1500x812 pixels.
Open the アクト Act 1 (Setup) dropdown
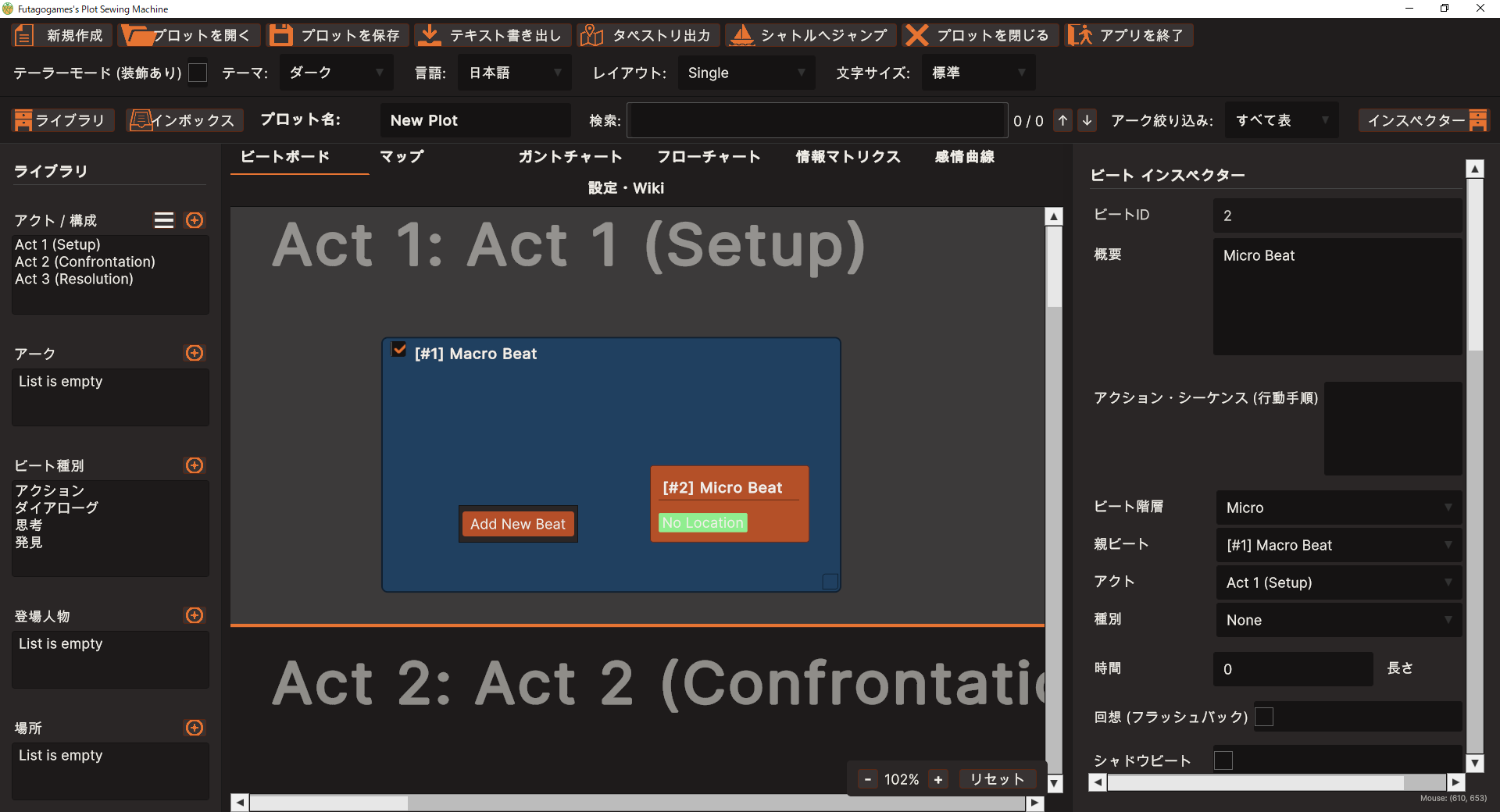coord(1339,582)
